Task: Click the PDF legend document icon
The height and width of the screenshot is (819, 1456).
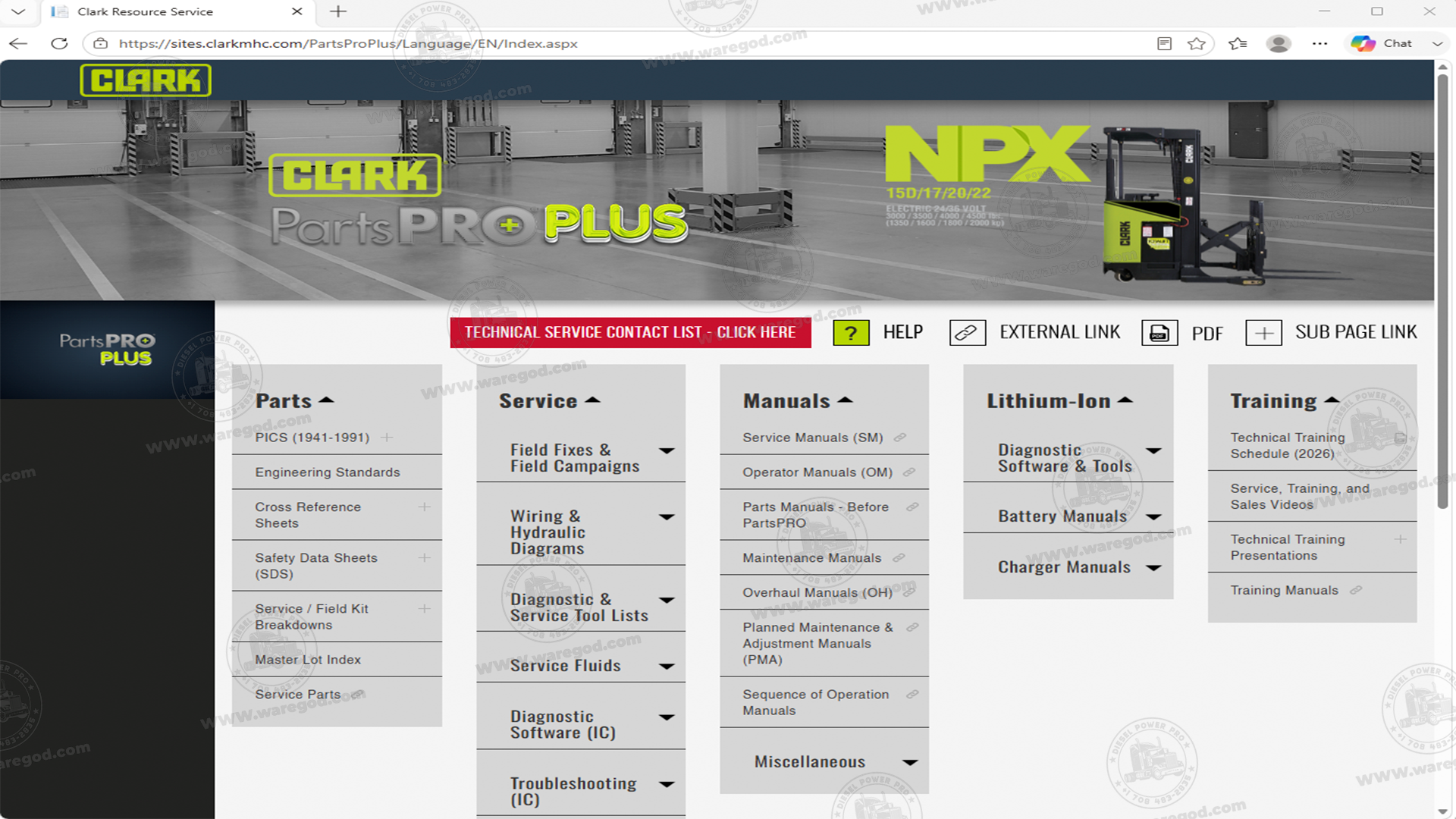Action: 1159,333
